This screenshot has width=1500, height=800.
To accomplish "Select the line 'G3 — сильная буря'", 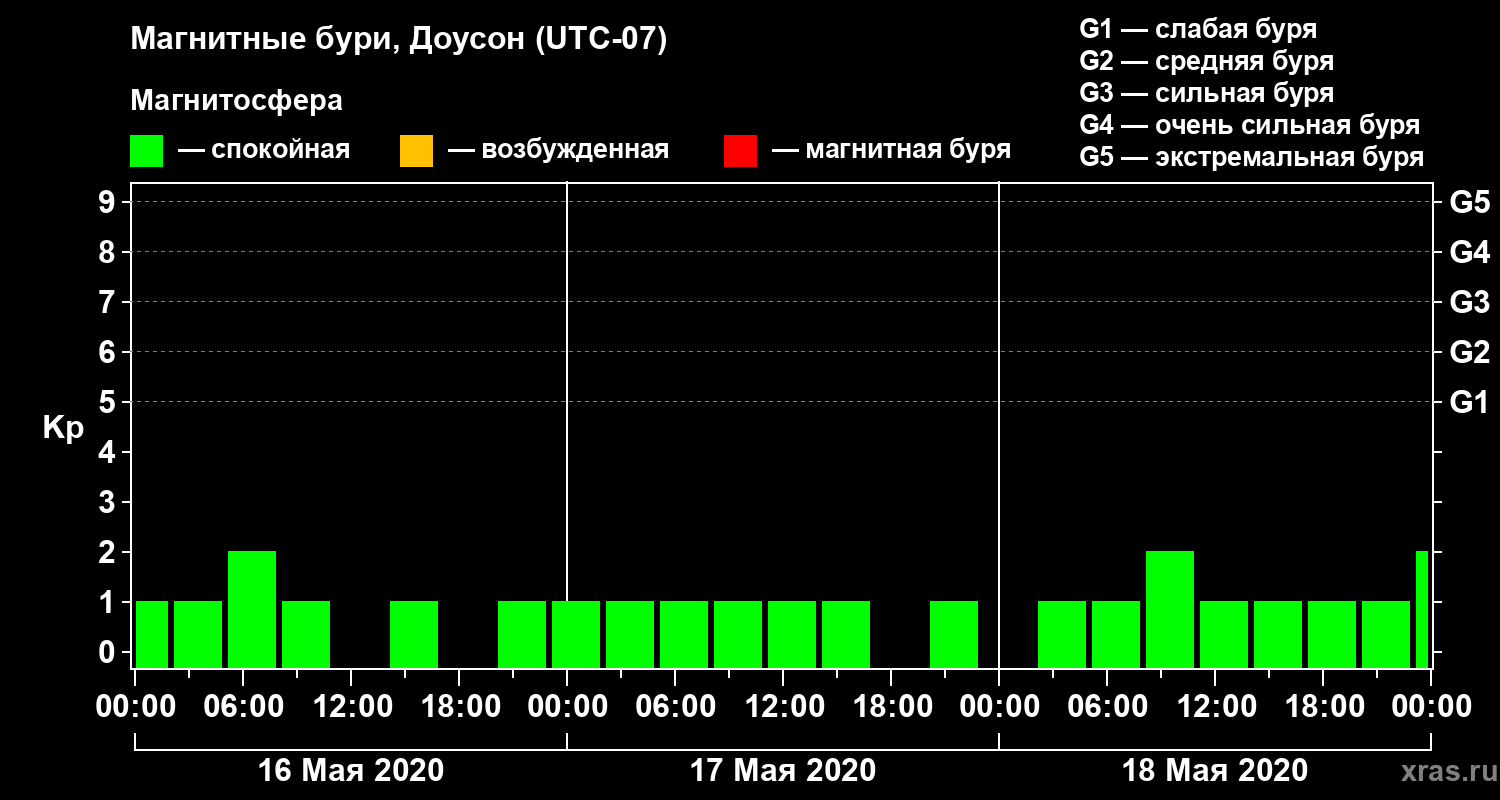I will point(1206,93).
